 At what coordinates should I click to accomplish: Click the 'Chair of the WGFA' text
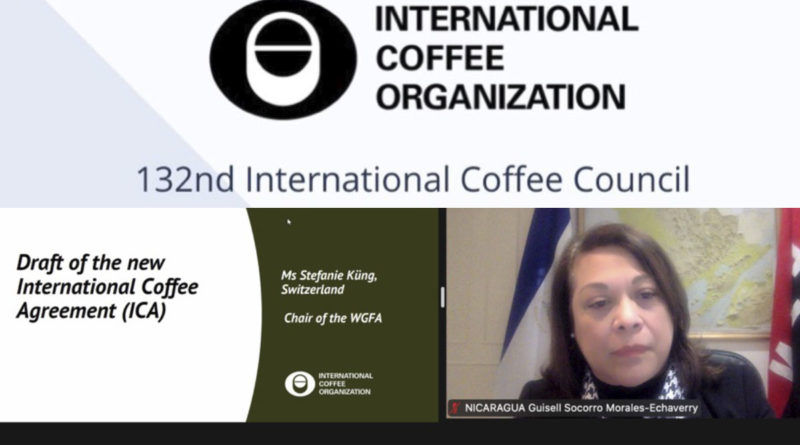(333, 318)
